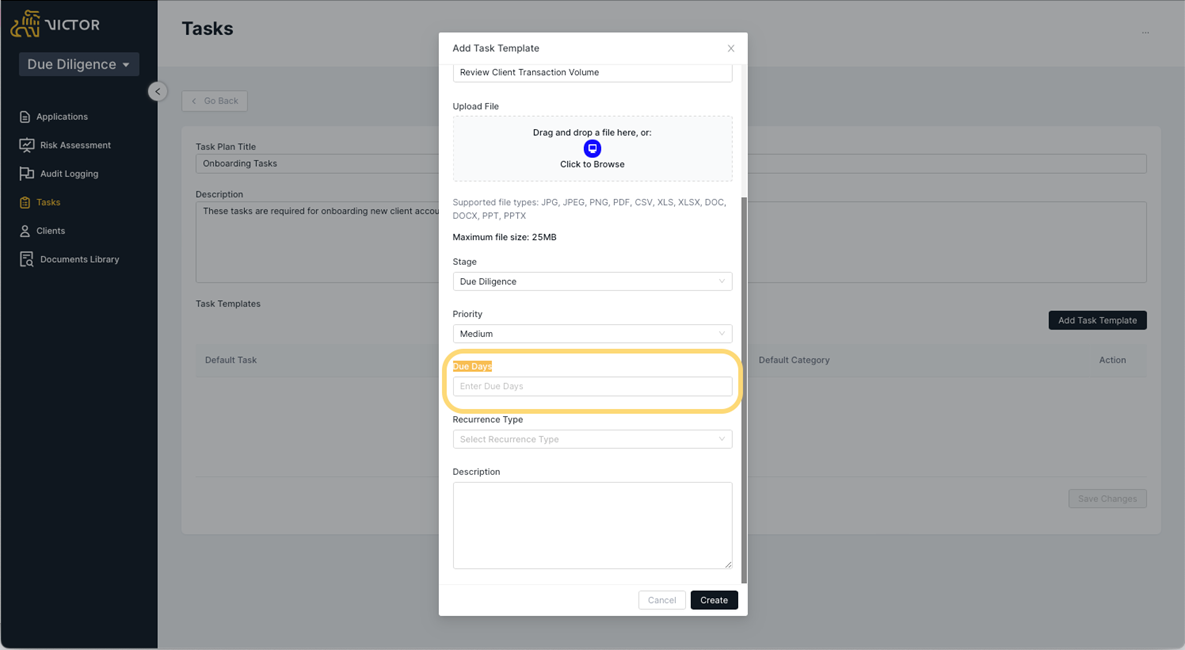Viewport: 1185px width, 650px height.
Task: Click the Task Templates section label
Action: [x=228, y=304]
